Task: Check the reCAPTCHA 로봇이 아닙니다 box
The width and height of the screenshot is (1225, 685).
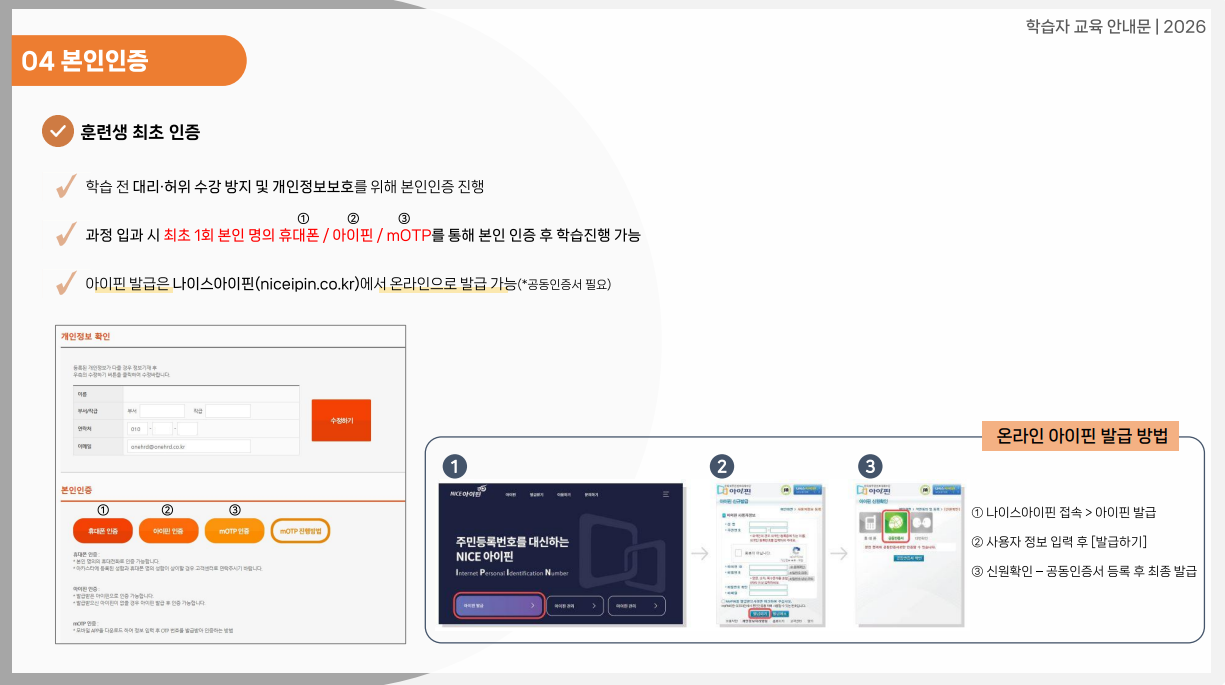Action: pos(740,551)
